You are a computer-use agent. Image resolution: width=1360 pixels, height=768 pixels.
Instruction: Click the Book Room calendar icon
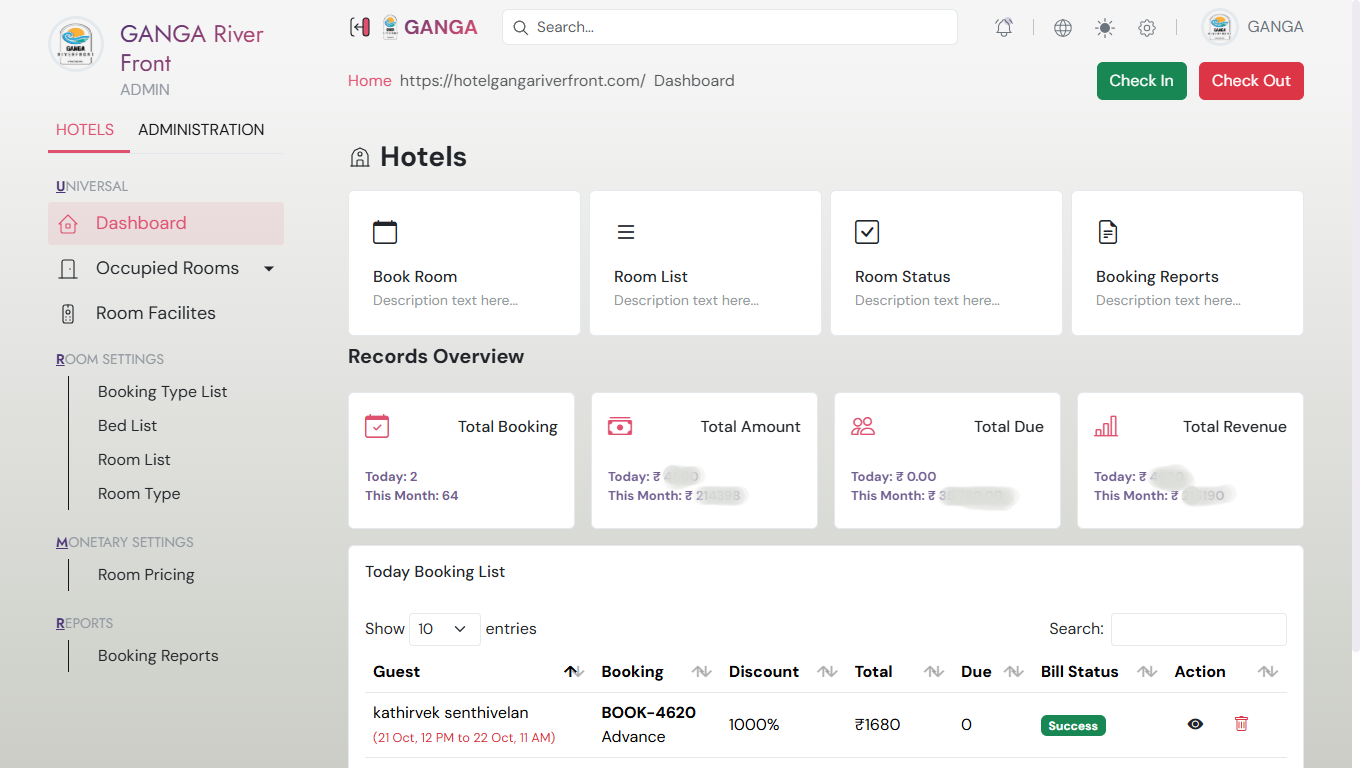pyautogui.click(x=385, y=231)
